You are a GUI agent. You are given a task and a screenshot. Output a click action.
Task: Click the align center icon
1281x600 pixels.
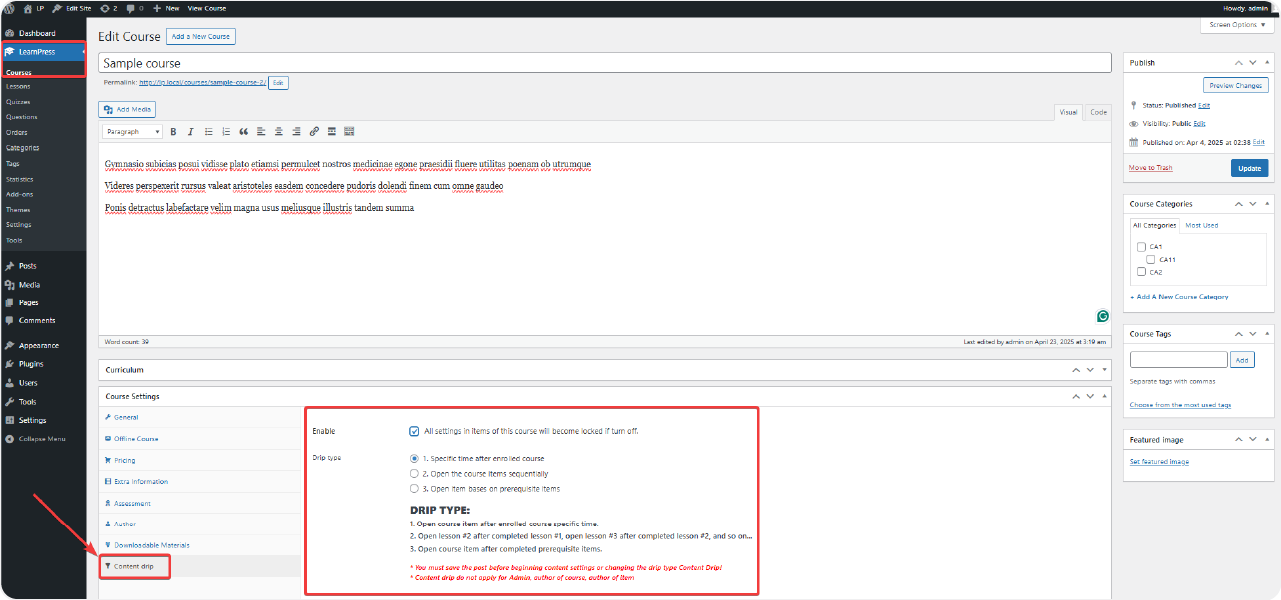278,131
